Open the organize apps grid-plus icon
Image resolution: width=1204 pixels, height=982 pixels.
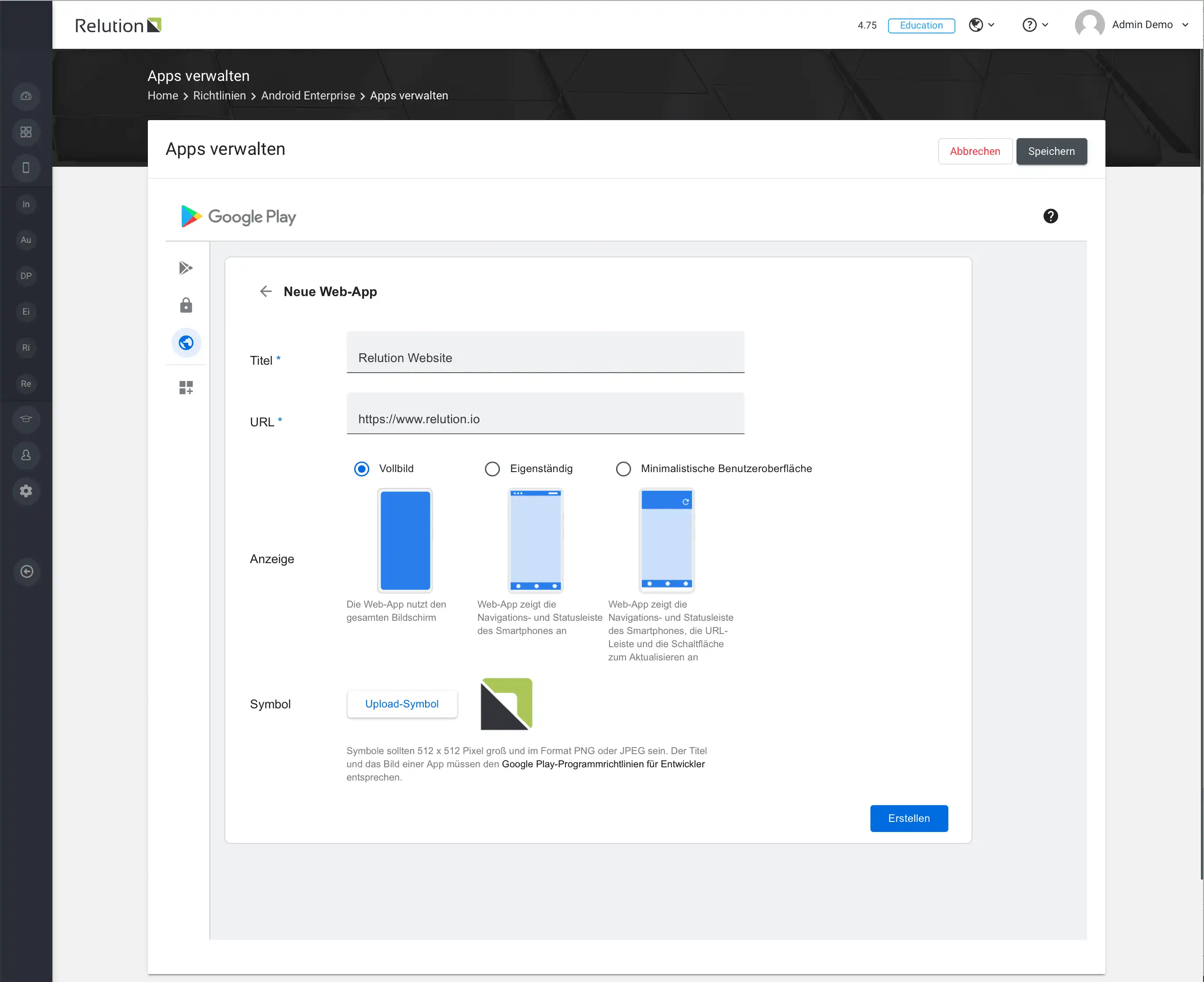[x=186, y=388]
